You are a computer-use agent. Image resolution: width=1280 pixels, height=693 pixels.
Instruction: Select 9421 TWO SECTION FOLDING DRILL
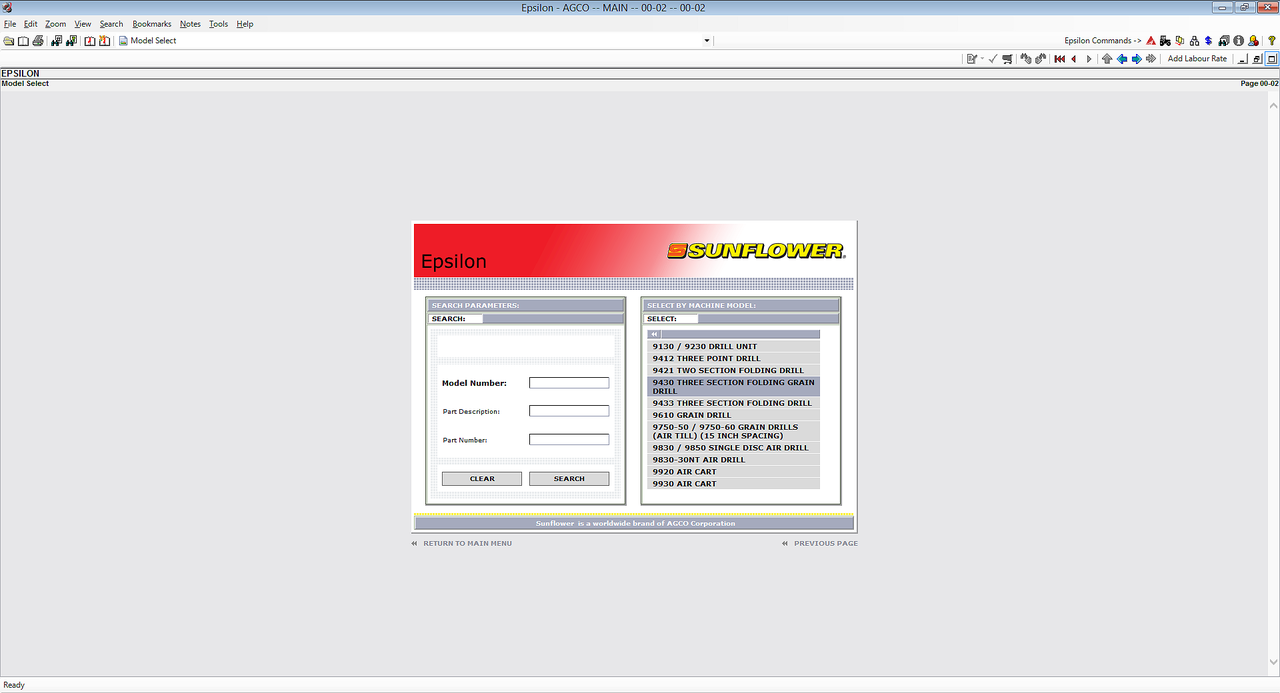tap(733, 371)
